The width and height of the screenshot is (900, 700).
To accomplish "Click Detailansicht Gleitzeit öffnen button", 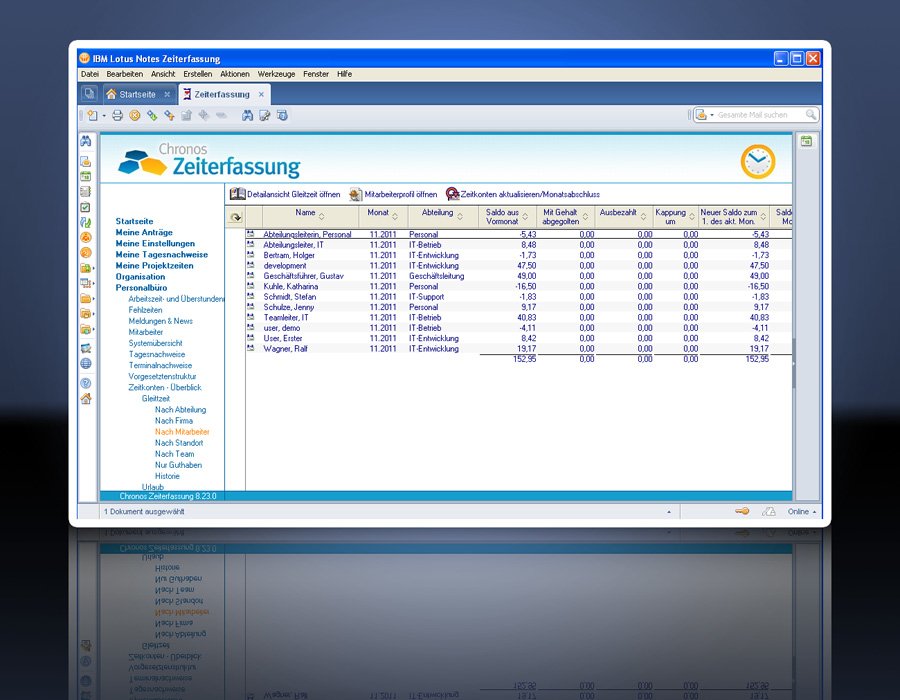I will click(x=285, y=194).
